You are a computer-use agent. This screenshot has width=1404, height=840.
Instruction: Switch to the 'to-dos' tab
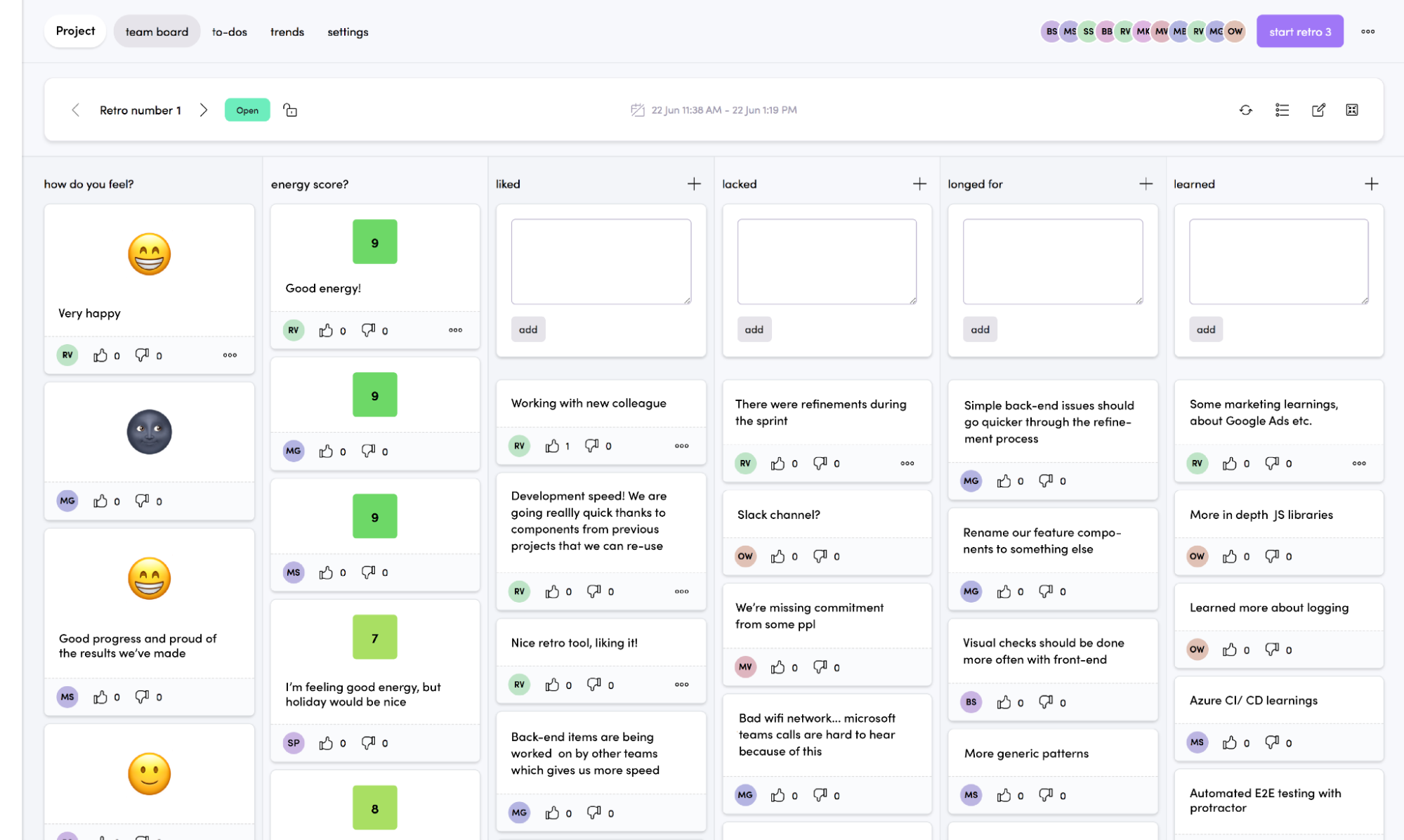click(229, 32)
